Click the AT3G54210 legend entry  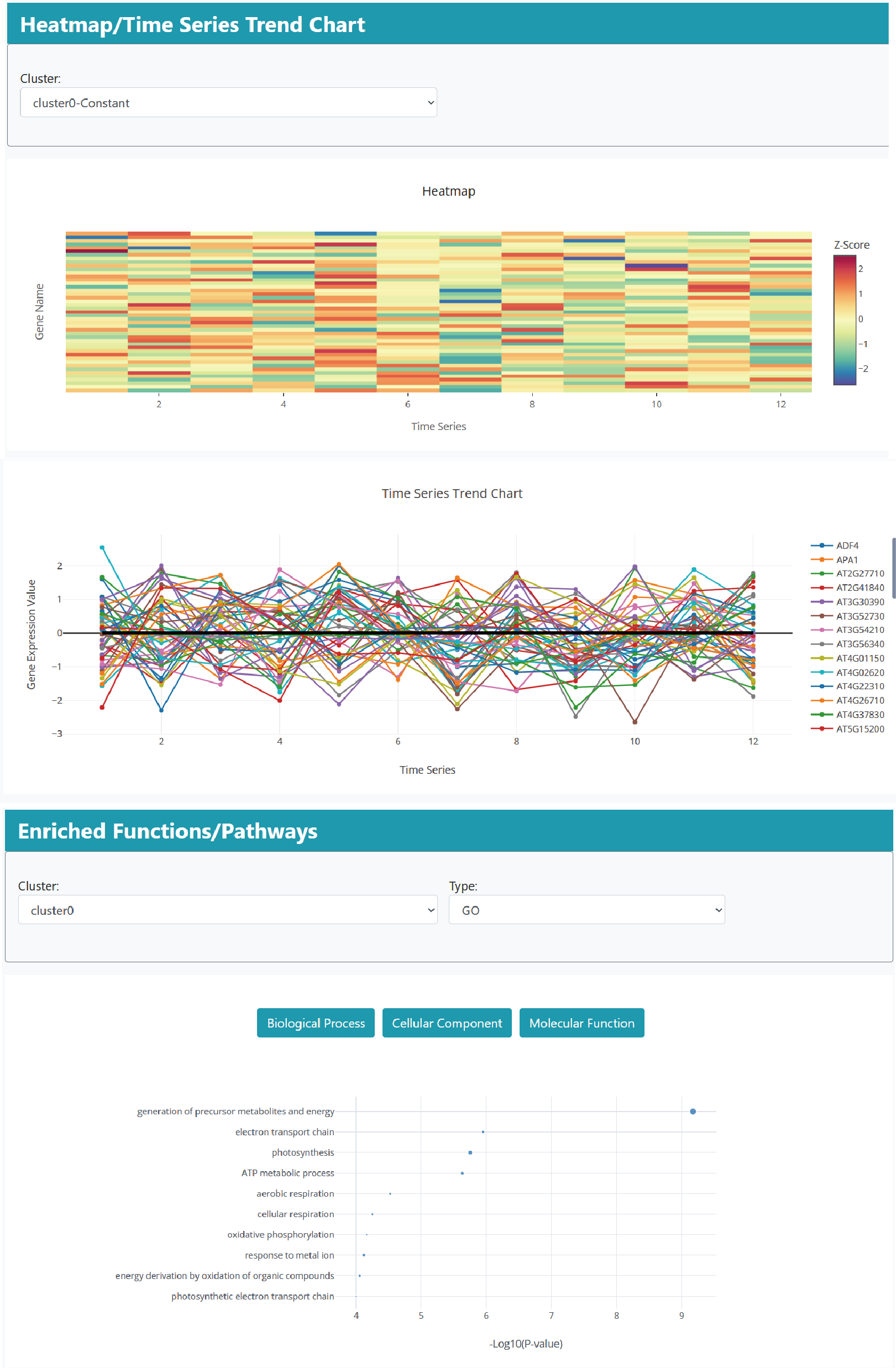coord(859,630)
